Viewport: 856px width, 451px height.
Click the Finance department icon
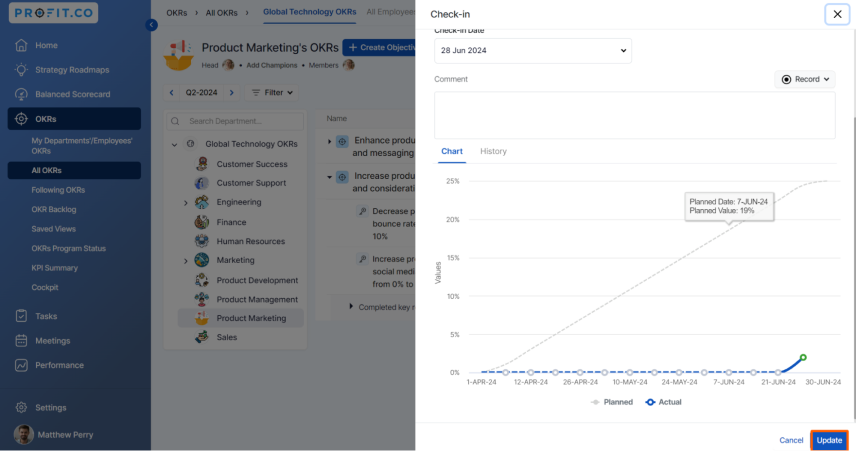pos(202,222)
